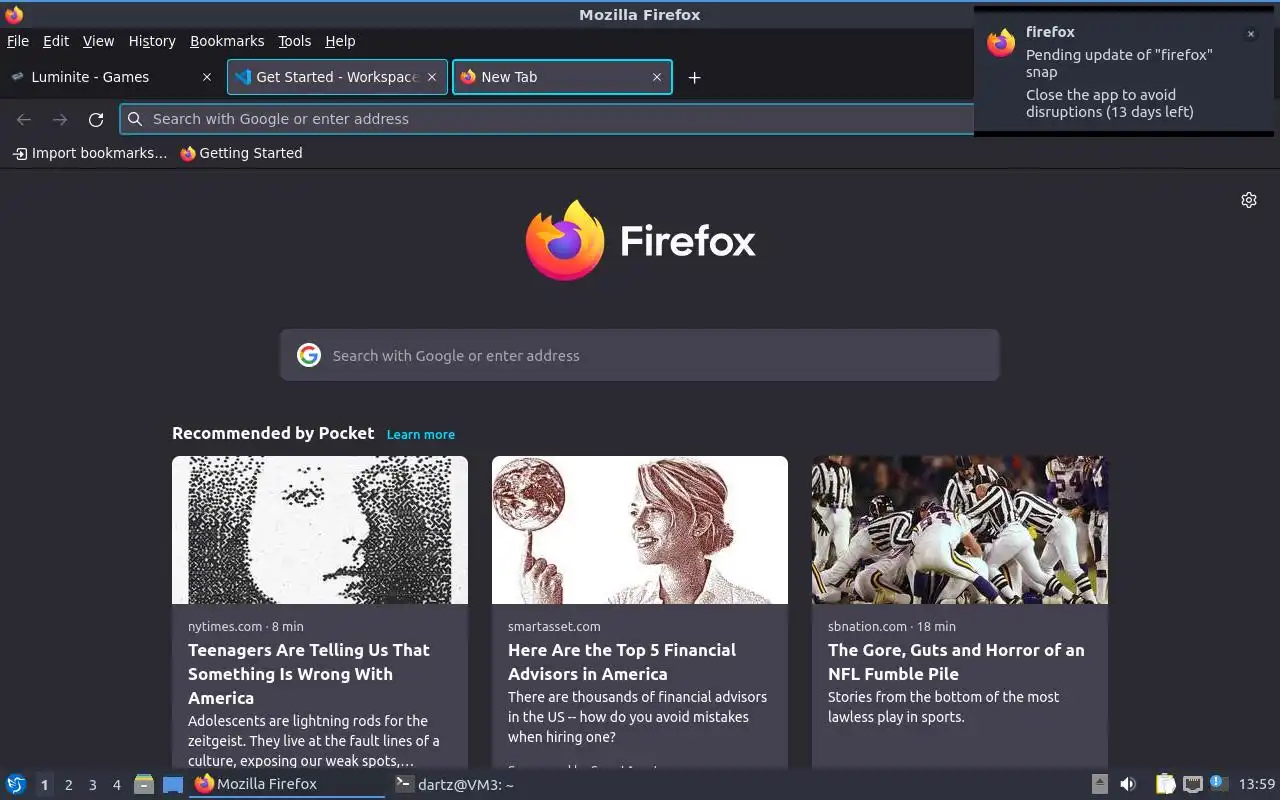Open the History menu
The image size is (1280, 800).
coord(152,41)
